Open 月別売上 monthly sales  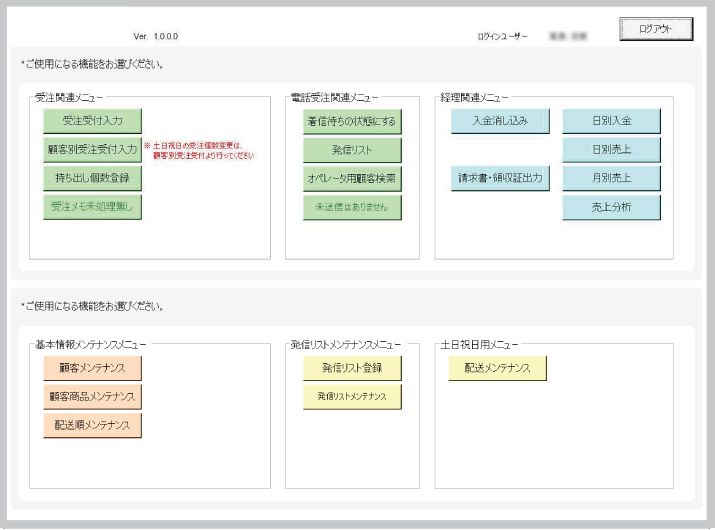[x=611, y=178]
